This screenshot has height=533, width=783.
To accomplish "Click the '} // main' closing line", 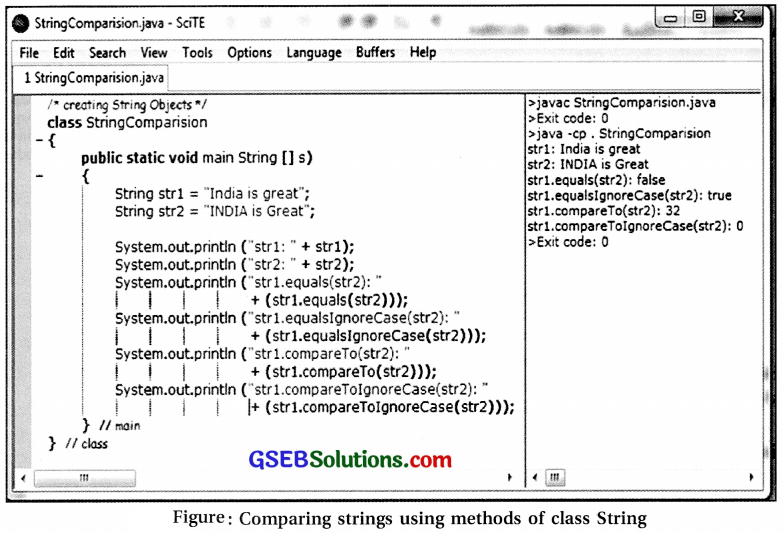I will tap(111, 426).
